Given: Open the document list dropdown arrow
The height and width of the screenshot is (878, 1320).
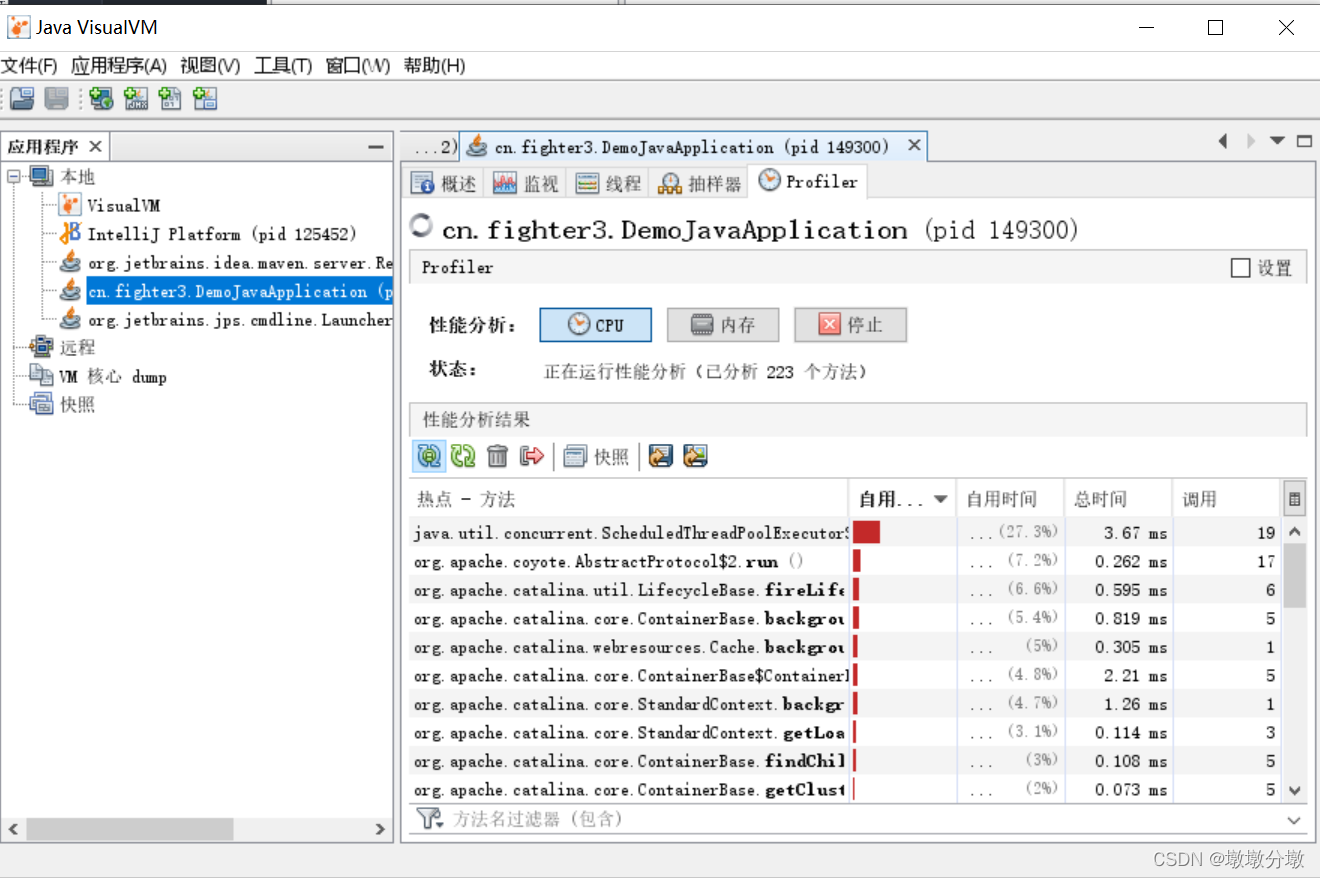Looking at the screenshot, I should pos(1277,141).
